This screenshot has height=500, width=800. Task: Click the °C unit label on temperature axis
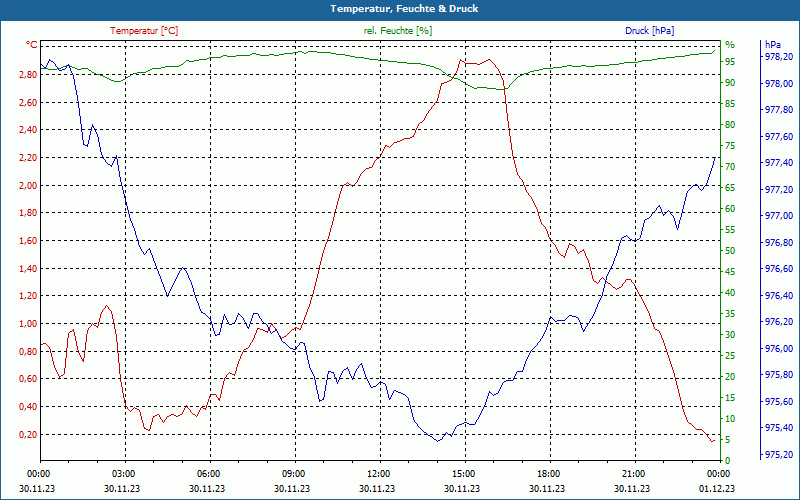(x=32, y=45)
